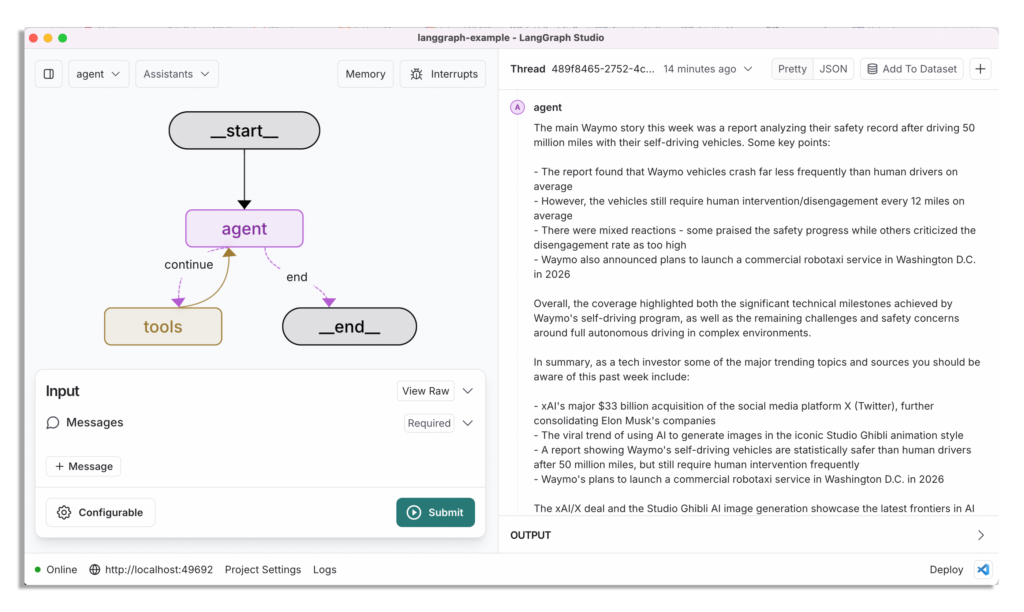Switch message view to Pretty
The height and width of the screenshot is (612, 1024).
point(792,69)
